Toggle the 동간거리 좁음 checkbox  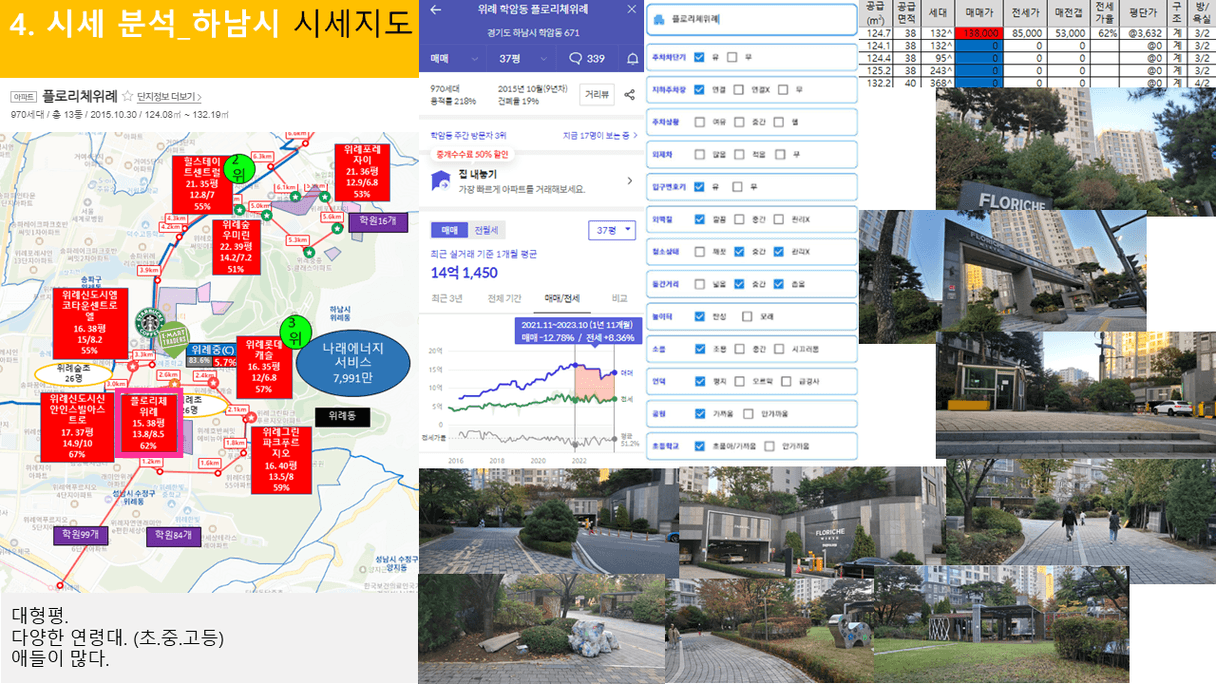click(x=779, y=284)
